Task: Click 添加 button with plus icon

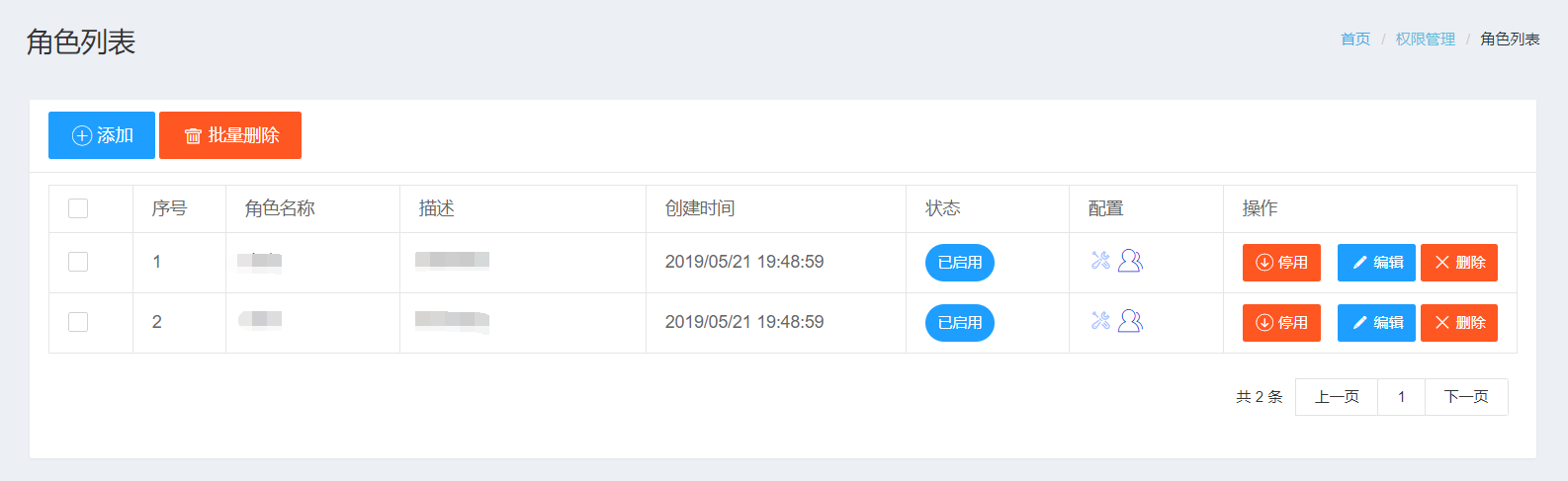Action: pos(102,135)
